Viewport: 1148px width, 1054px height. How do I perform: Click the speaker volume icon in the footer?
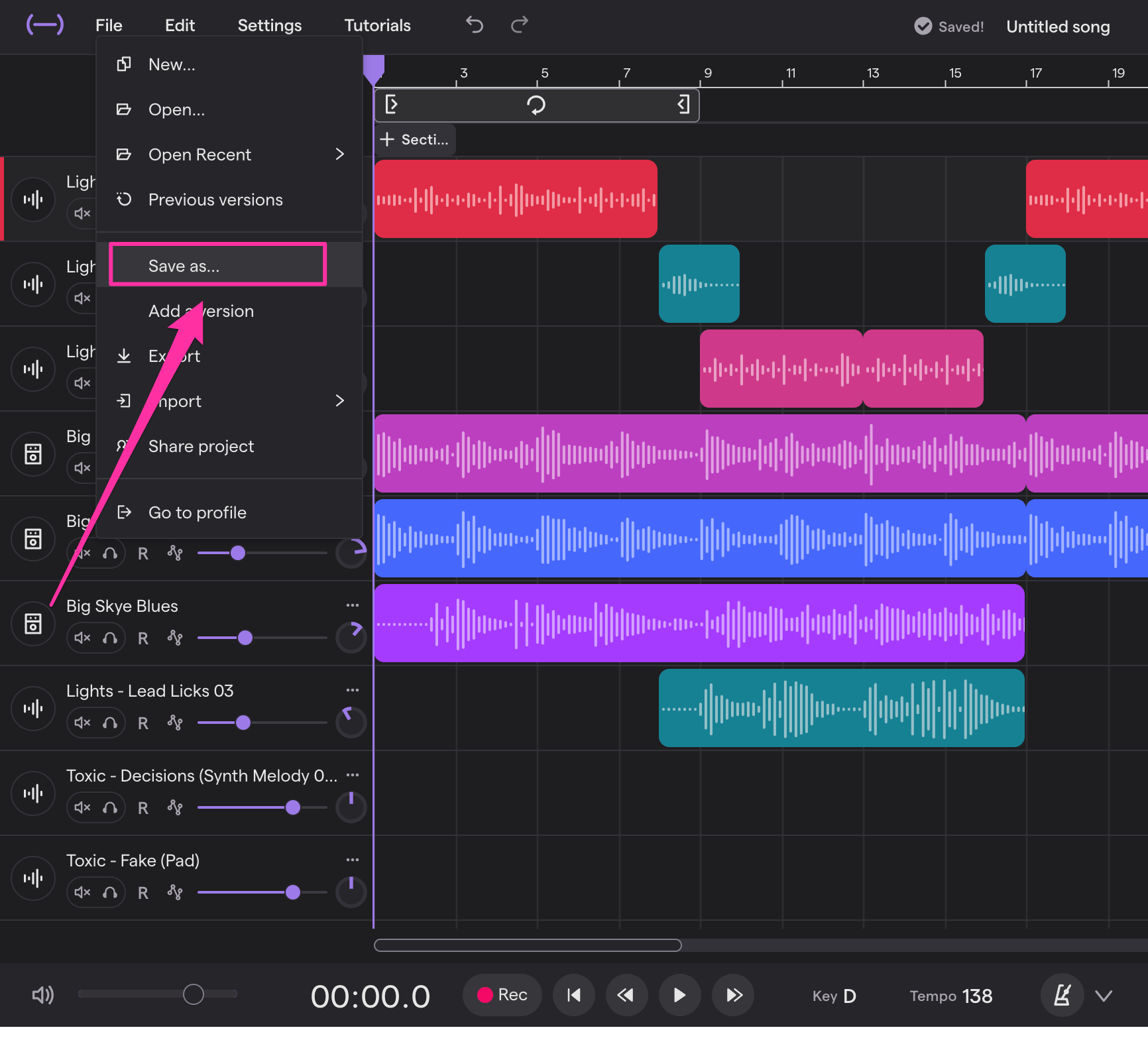[42, 995]
